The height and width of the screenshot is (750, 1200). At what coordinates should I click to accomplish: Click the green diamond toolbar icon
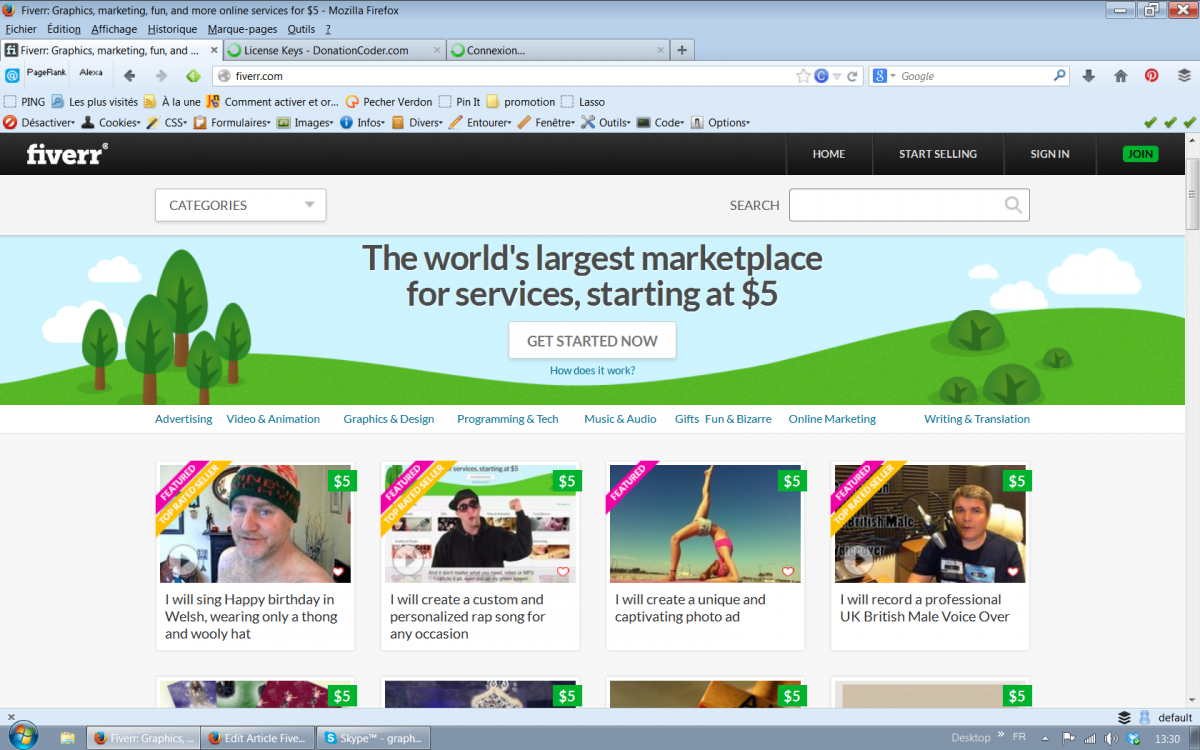193,76
